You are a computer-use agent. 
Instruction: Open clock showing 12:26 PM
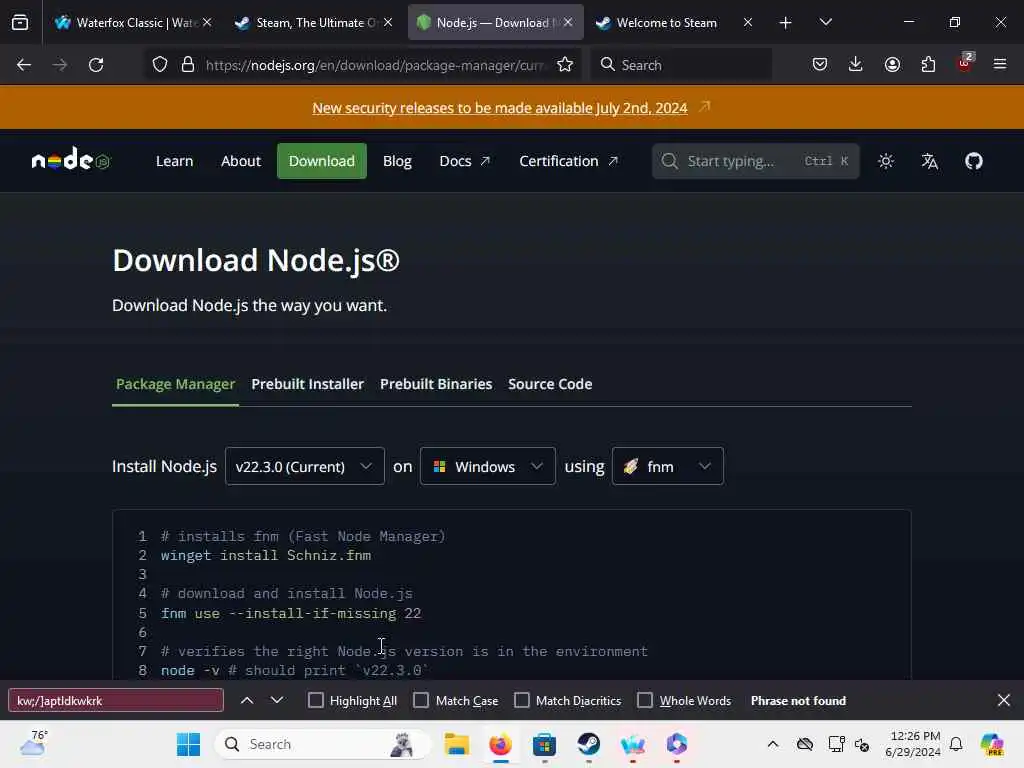coord(913,744)
